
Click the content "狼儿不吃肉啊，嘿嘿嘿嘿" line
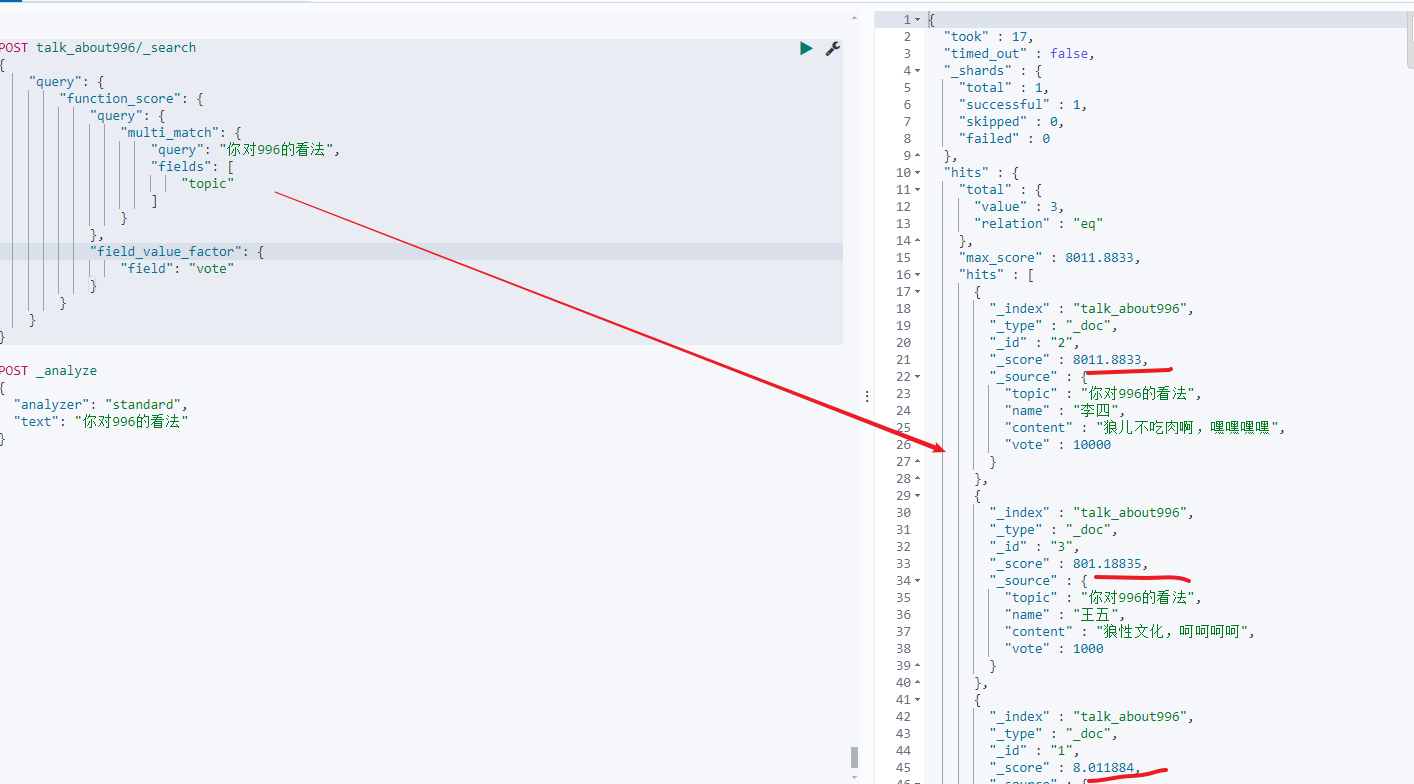click(1145, 428)
